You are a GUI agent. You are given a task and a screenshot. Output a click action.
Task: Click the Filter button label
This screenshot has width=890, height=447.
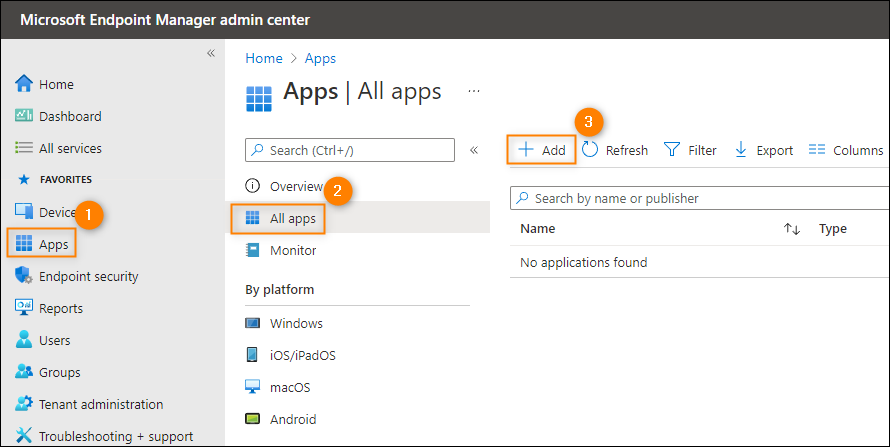click(702, 150)
